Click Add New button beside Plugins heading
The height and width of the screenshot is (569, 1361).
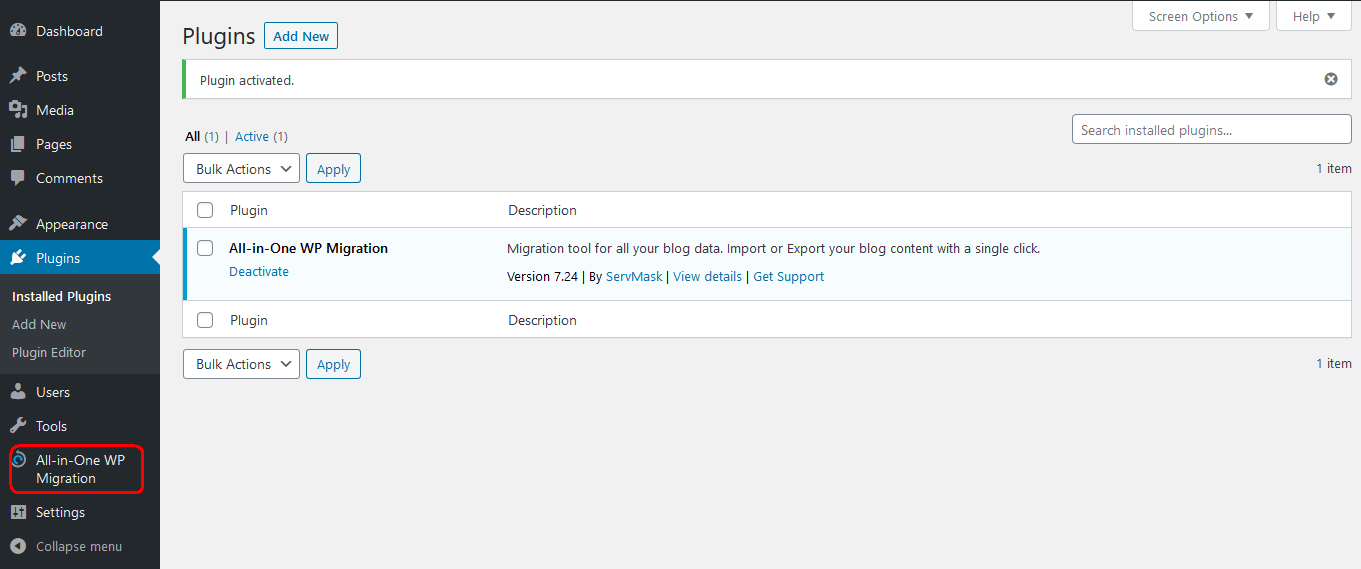tap(301, 36)
